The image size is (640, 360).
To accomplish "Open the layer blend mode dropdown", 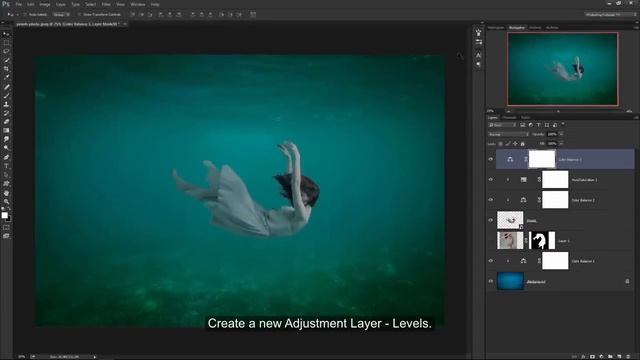I will click(x=508, y=134).
